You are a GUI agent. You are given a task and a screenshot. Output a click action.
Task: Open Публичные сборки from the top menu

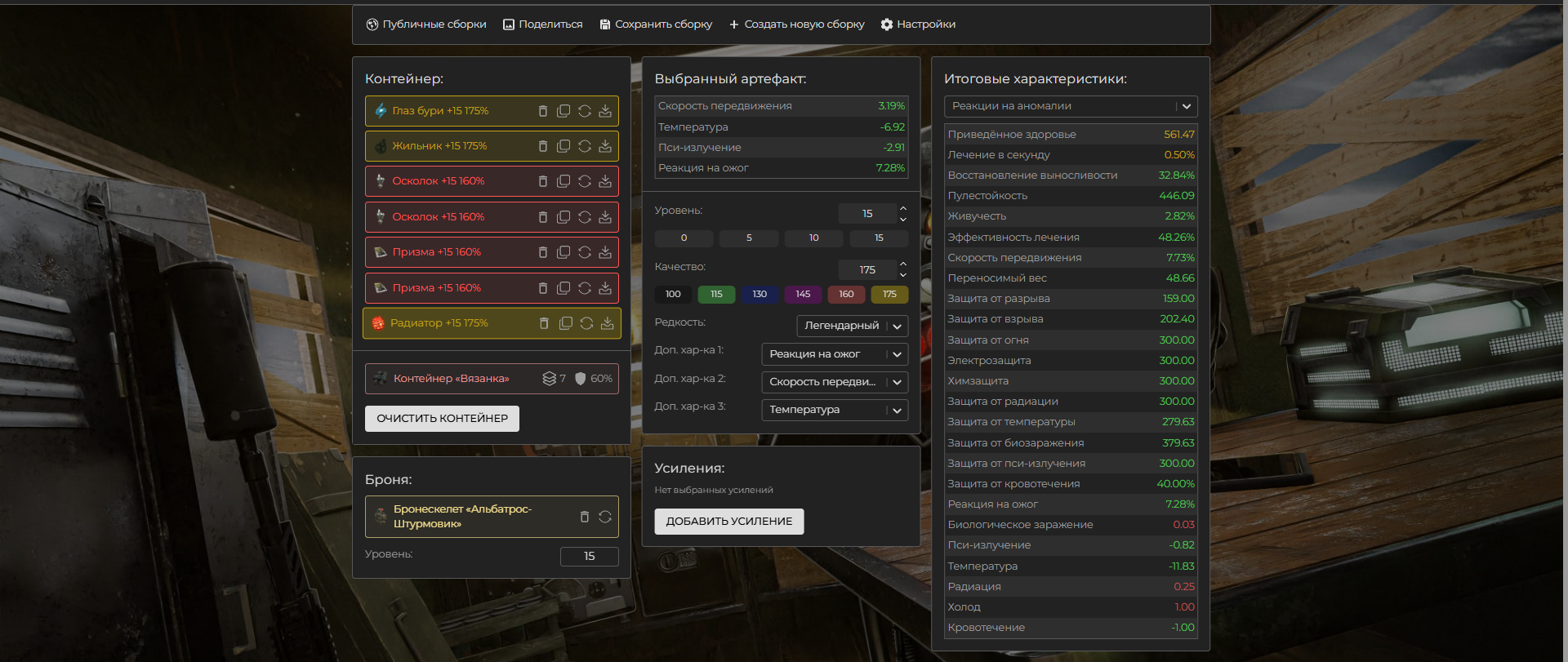tap(426, 24)
